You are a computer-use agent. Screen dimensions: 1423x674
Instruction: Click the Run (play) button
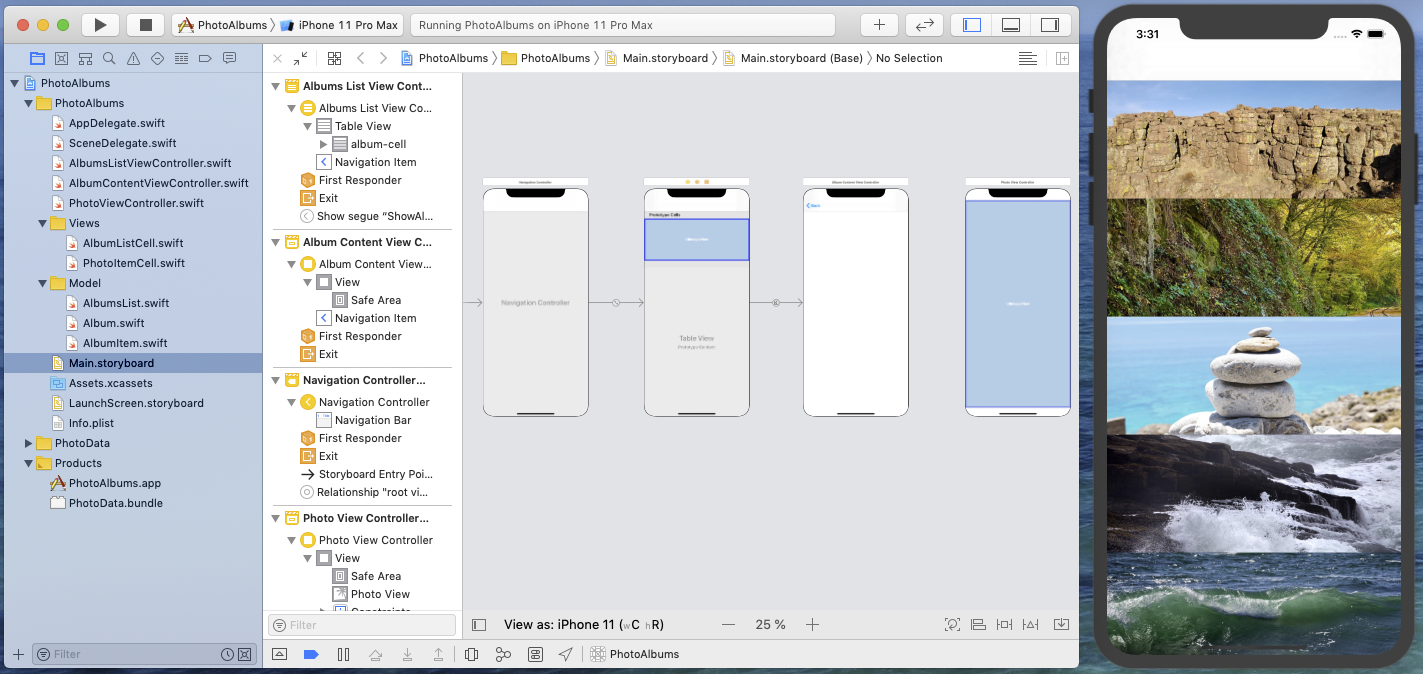pos(100,24)
